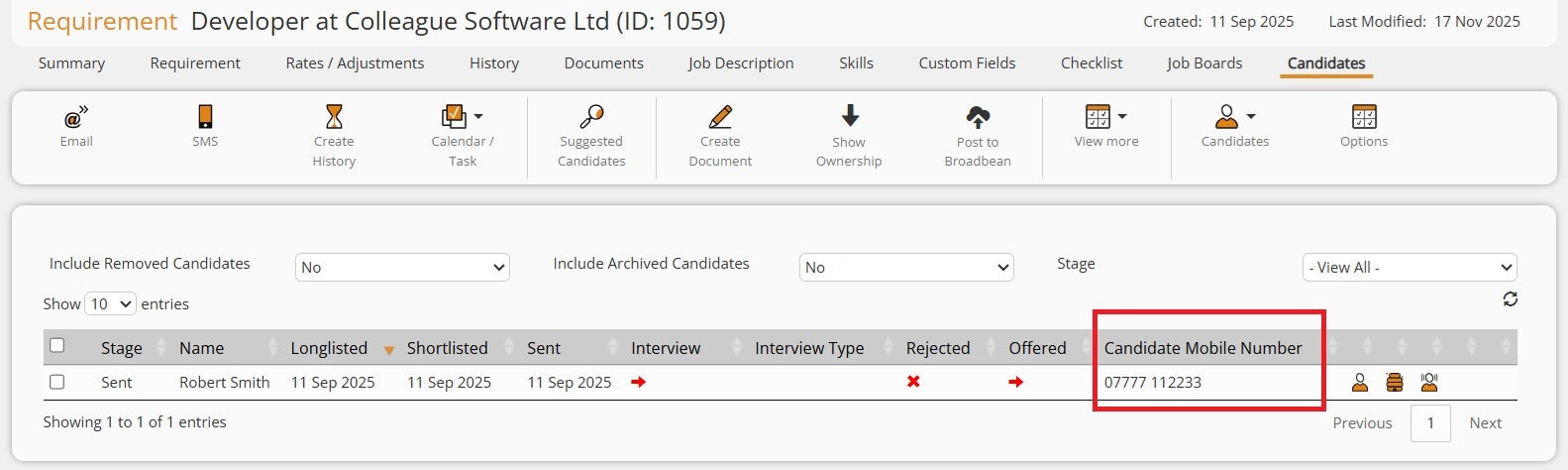The width and height of the screenshot is (1568, 470).
Task: Change the Show entries count dropdown
Action: pos(110,304)
